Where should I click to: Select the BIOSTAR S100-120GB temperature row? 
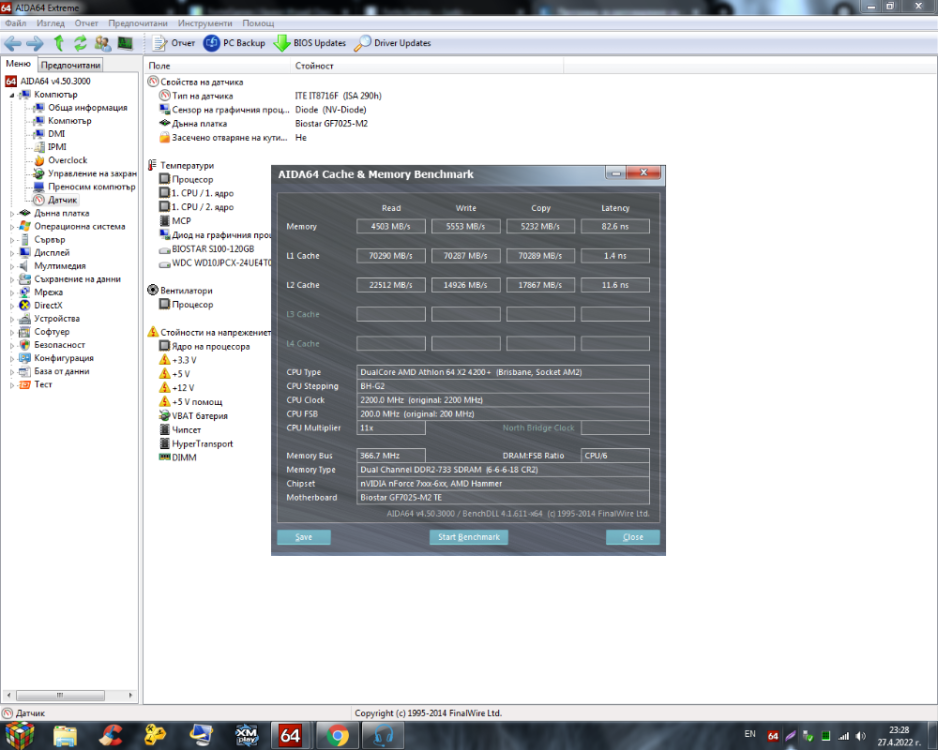(212, 249)
